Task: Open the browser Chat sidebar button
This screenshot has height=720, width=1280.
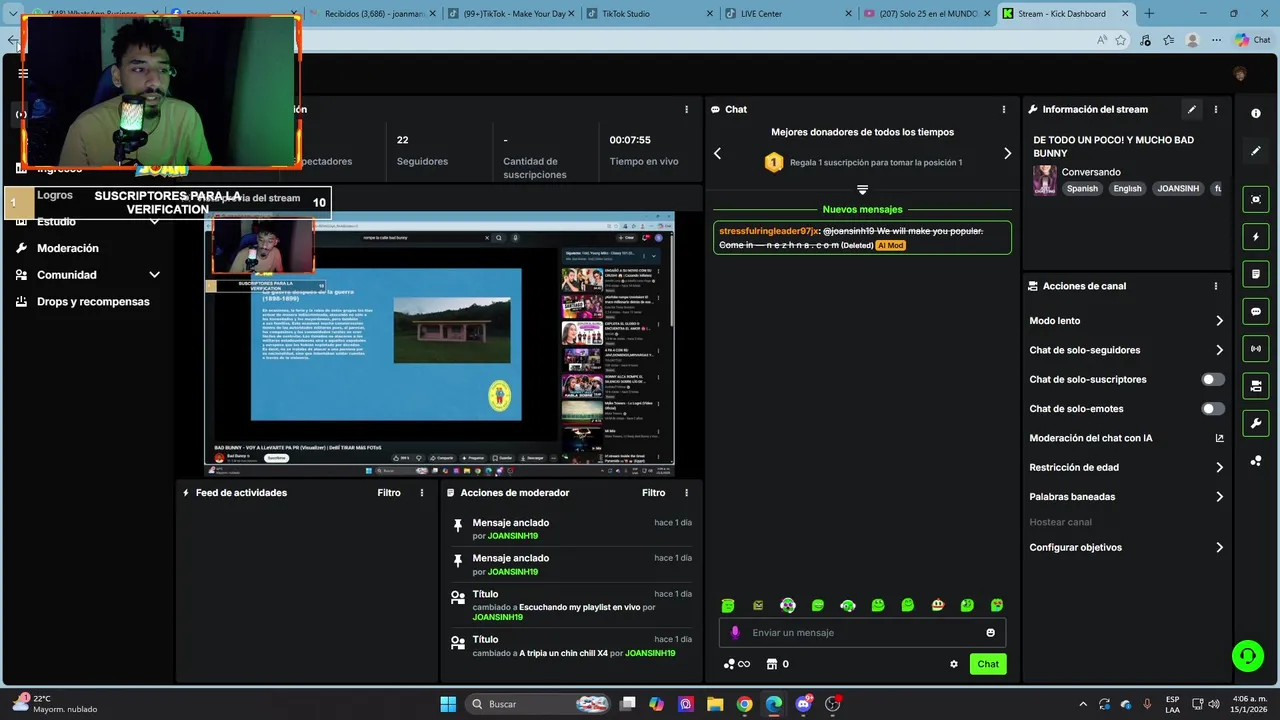Action: click(x=1253, y=40)
